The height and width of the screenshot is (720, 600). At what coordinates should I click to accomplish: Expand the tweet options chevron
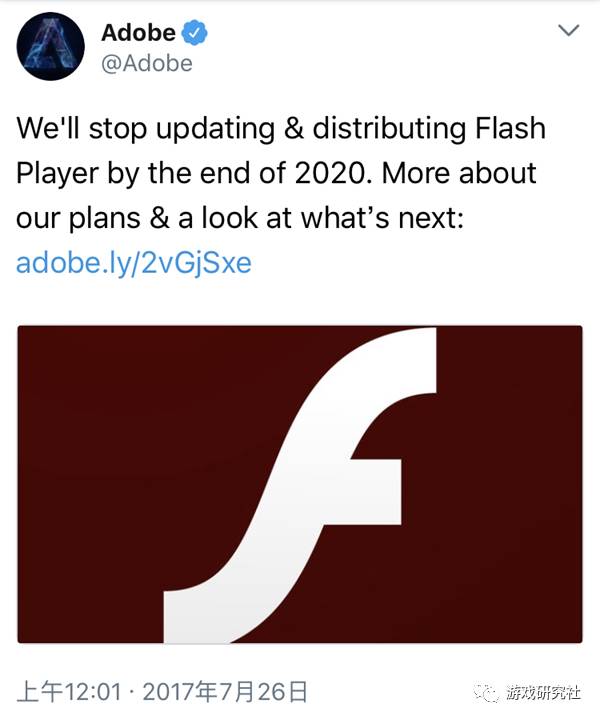coord(567,31)
